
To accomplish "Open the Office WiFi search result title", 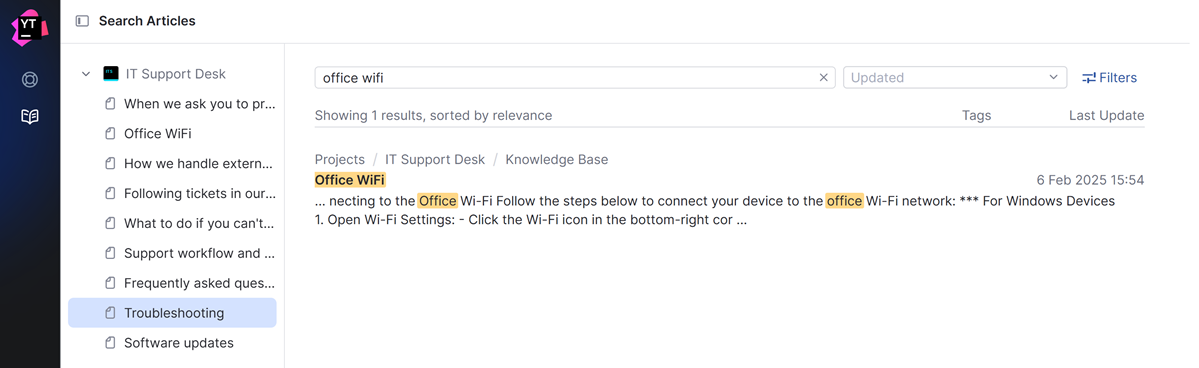I will coord(350,180).
